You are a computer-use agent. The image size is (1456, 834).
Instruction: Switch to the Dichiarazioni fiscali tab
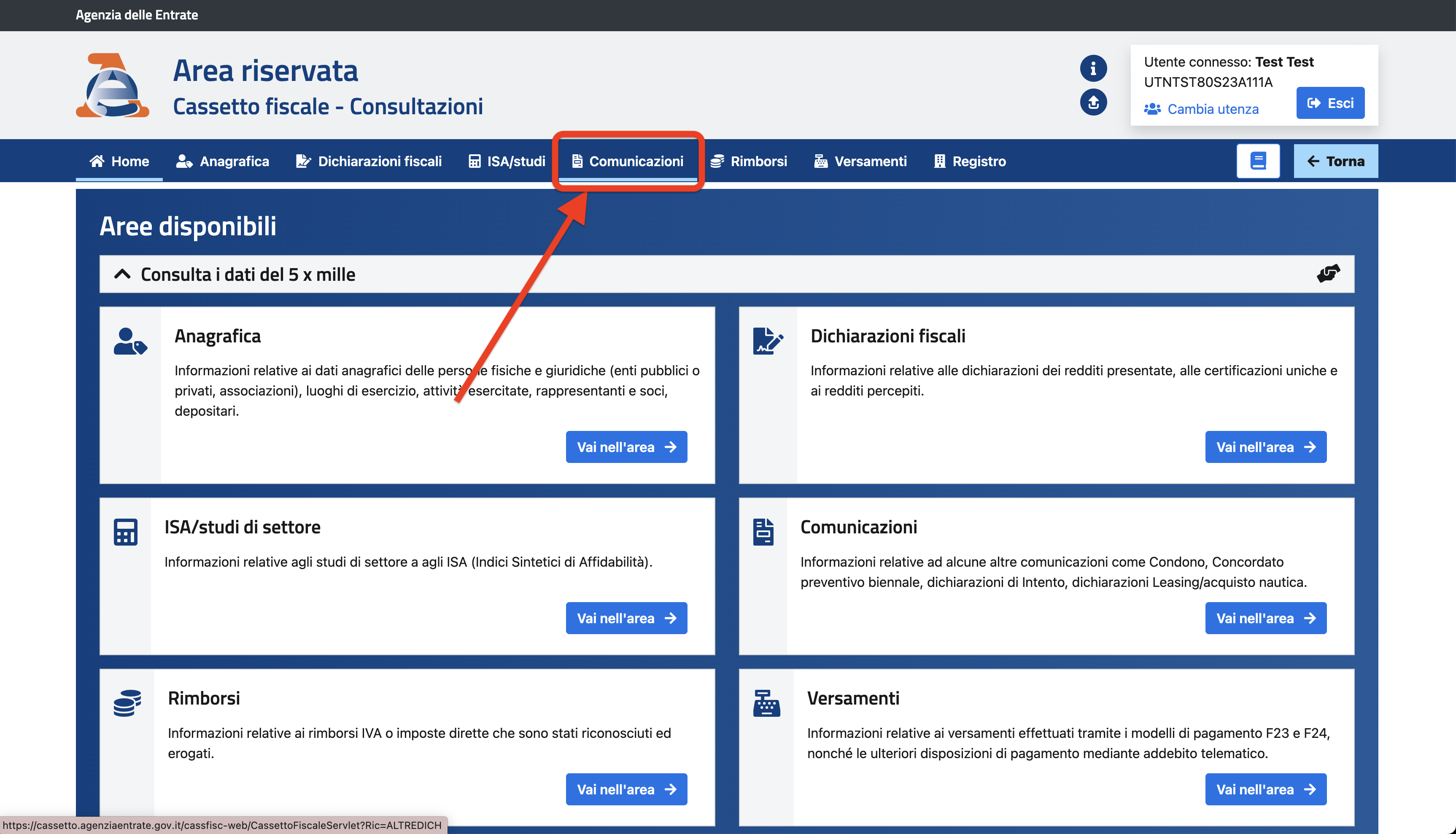[x=369, y=161]
